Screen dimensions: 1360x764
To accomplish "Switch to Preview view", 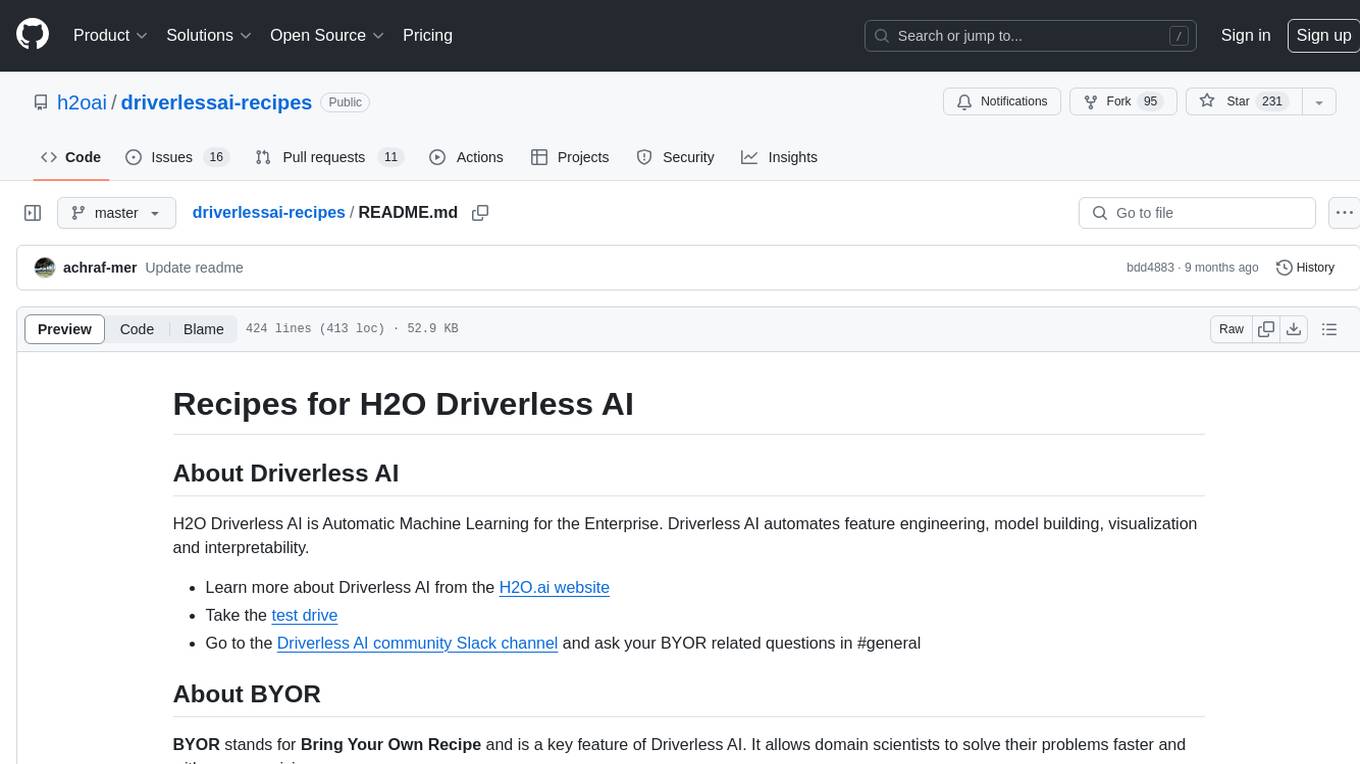I will (x=65, y=329).
